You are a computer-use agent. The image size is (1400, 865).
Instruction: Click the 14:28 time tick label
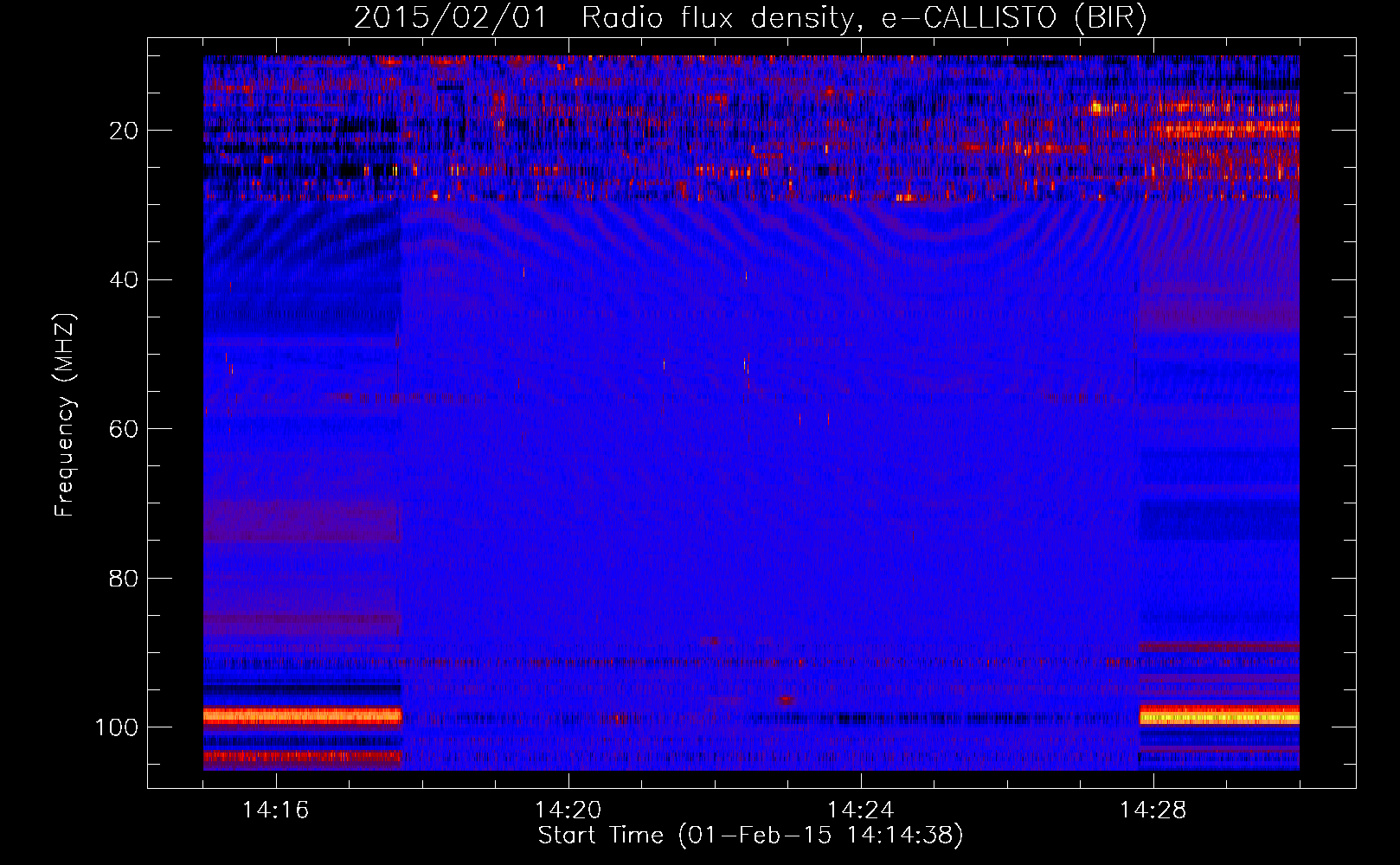click(1153, 811)
